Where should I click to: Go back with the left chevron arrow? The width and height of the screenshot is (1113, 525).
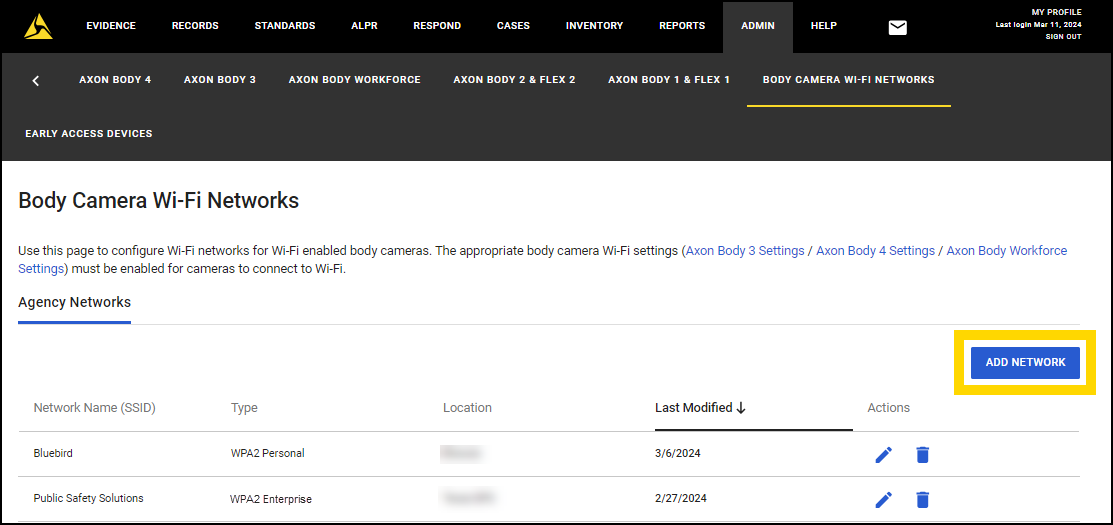[x=36, y=80]
